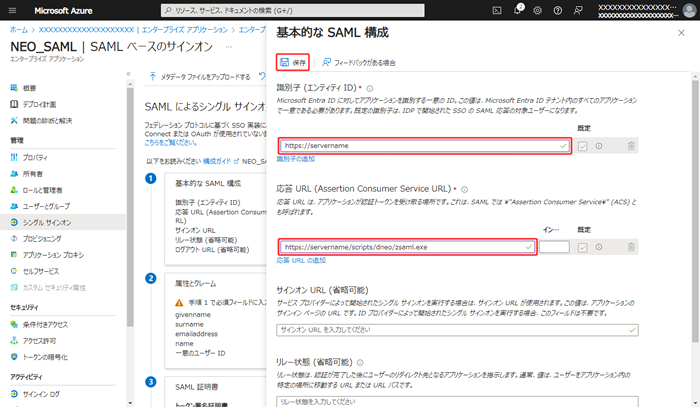The height and width of the screenshot is (407, 700).
Task: Click the index field for reply URL
Action: [x=554, y=247]
